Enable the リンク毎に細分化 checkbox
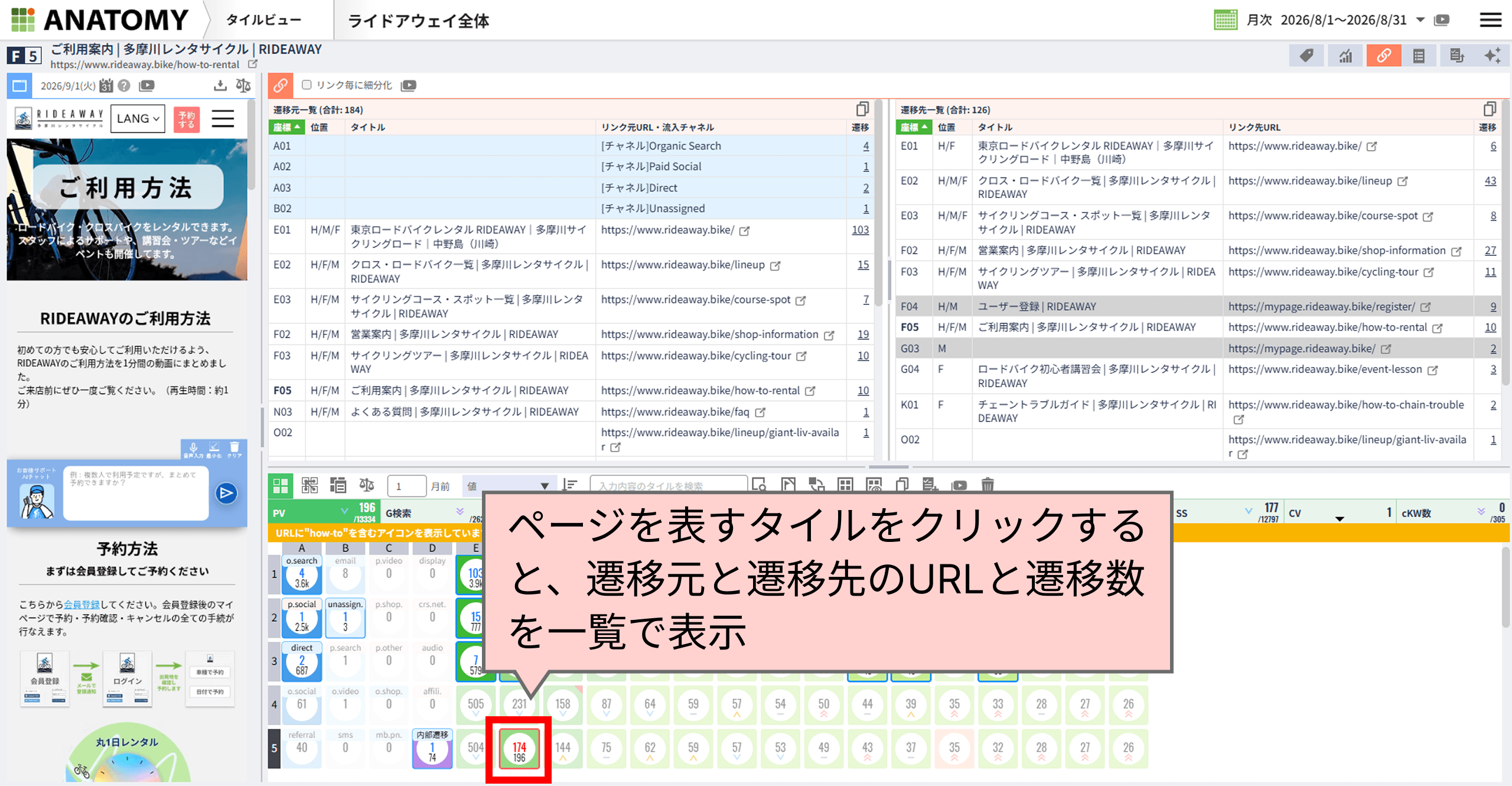Screen dimensions: 1512x786 307,85
